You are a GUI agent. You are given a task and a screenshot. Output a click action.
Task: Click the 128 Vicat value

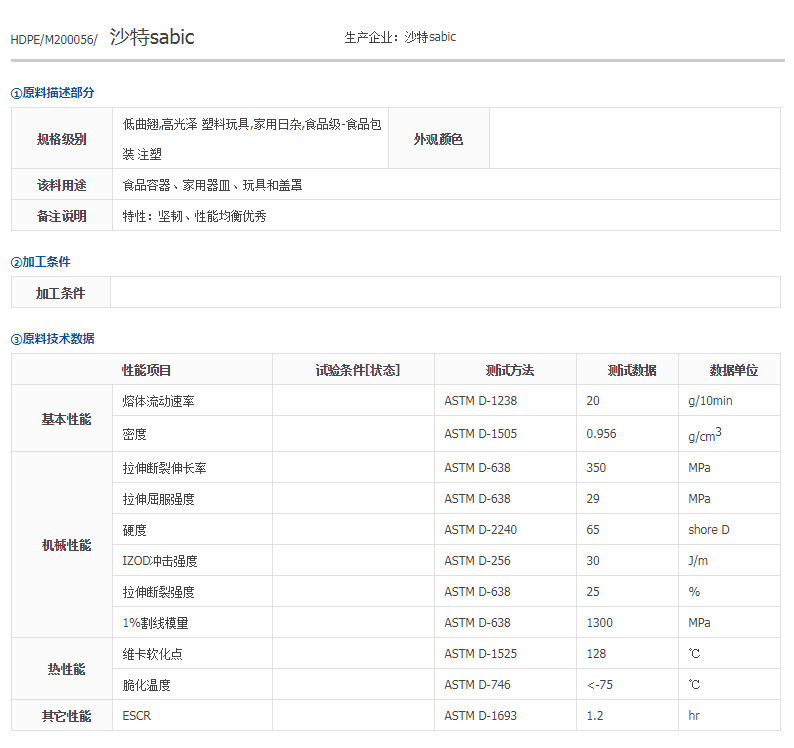point(596,654)
